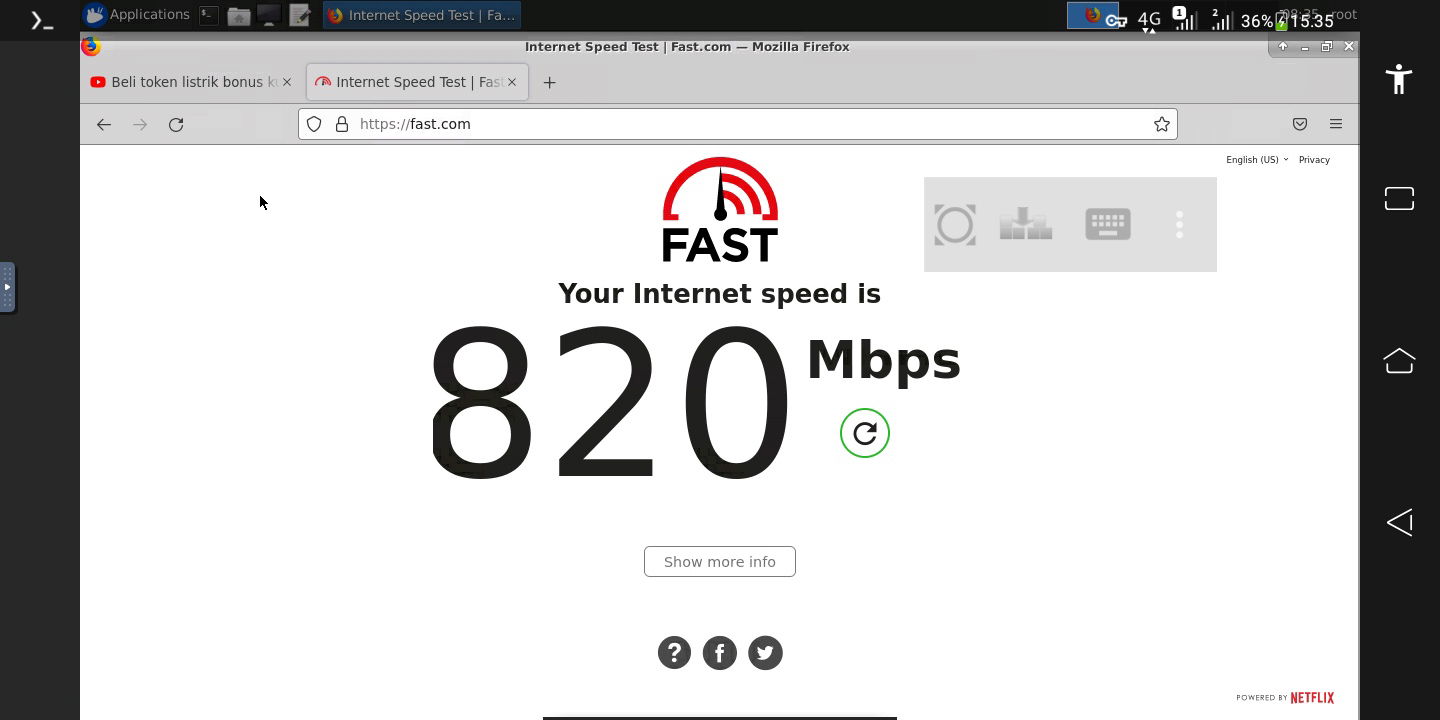Restart speed test with the circular reload icon
This screenshot has height=720, width=1440.
click(x=865, y=433)
